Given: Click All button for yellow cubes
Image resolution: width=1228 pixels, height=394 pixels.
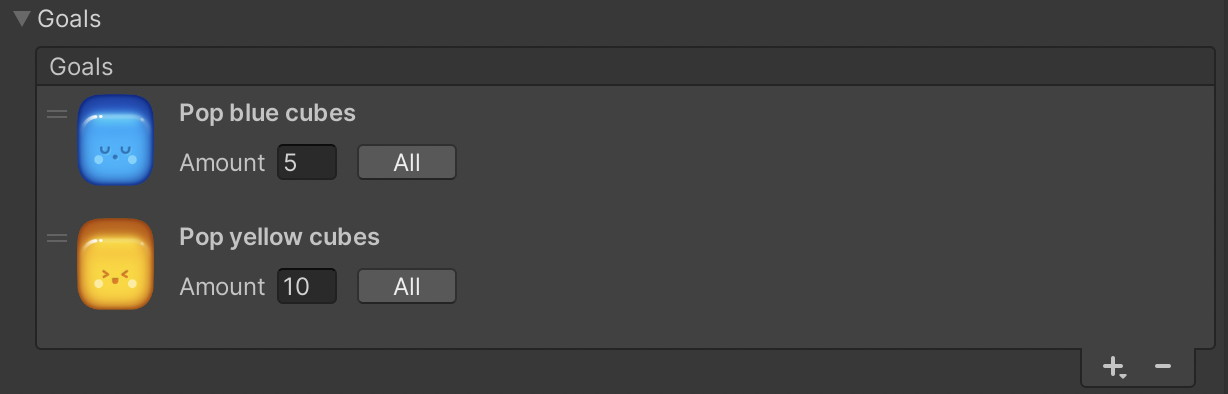Looking at the screenshot, I should point(407,286).
